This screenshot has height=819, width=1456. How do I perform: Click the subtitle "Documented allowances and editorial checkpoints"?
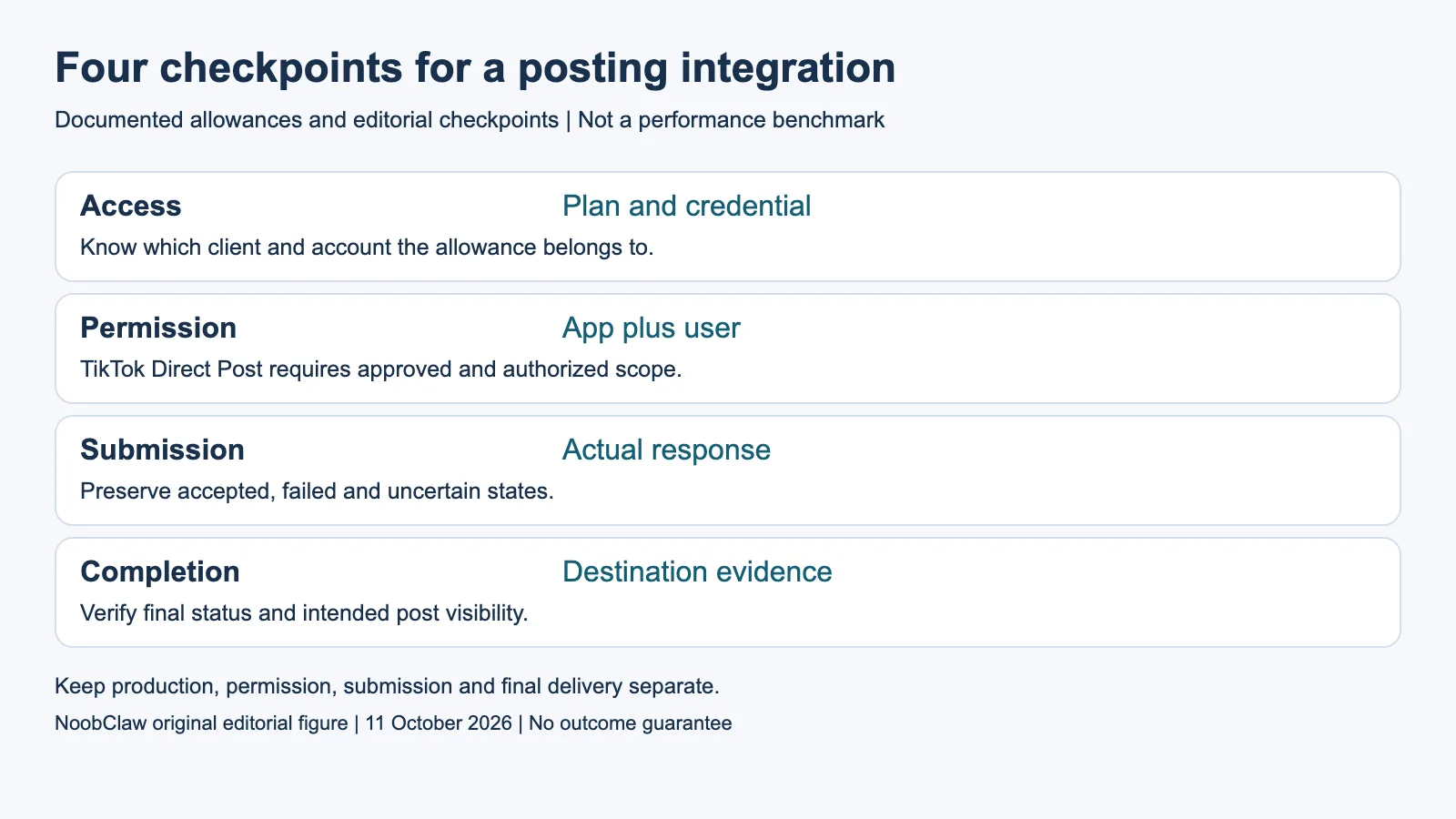pos(307,120)
